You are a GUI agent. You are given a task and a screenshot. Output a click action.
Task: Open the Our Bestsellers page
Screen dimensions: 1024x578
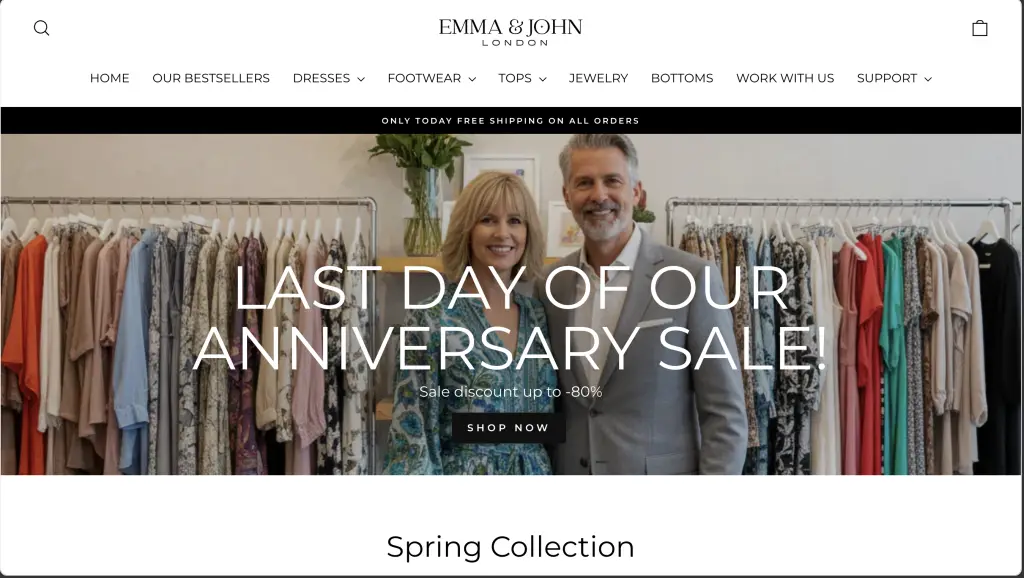(x=211, y=78)
